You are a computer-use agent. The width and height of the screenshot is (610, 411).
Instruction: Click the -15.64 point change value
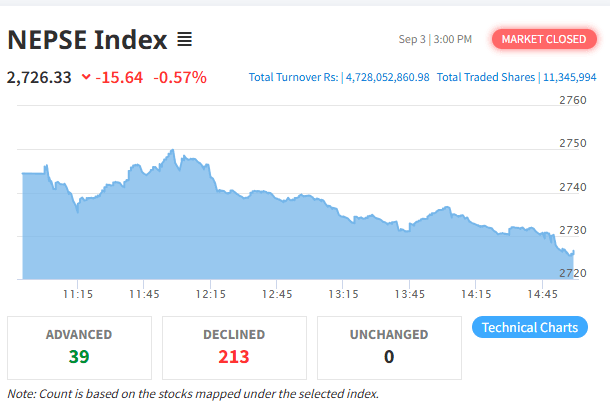click(120, 77)
